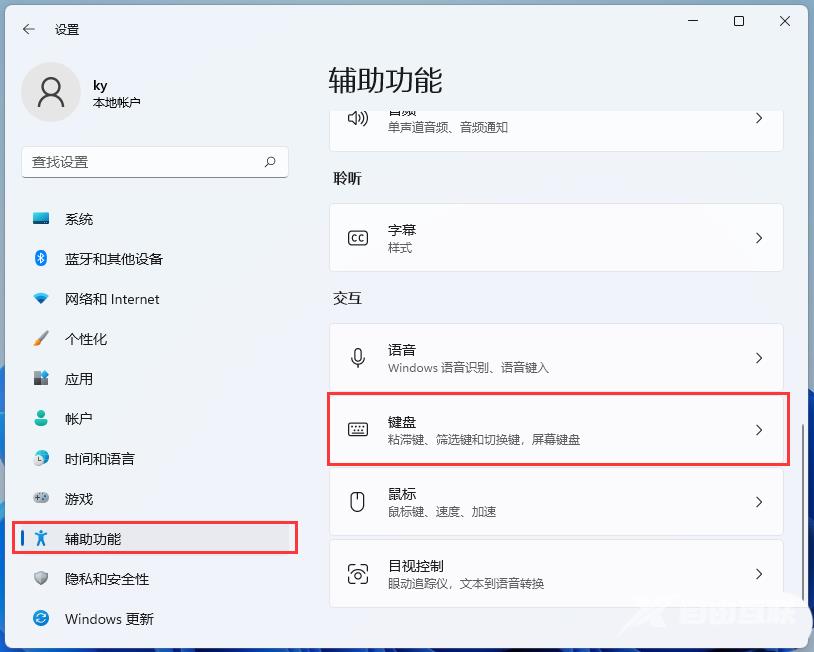Screen dimensions: 814x652
Task: Expand 键盘 settings via its chevron
Action: 760,429
